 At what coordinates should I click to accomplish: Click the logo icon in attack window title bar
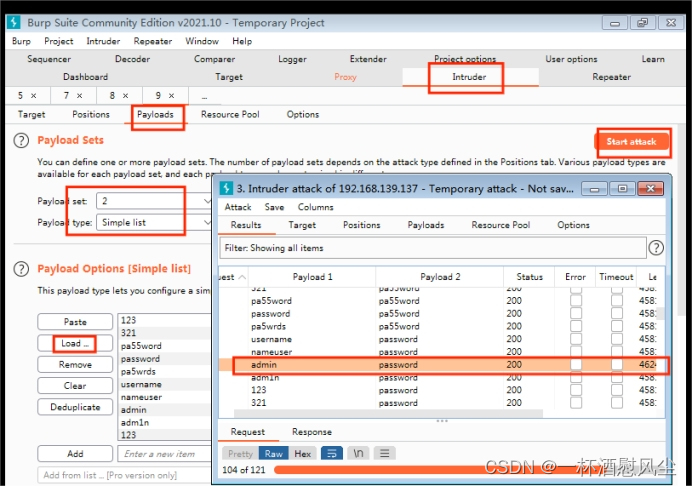coord(226,188)
